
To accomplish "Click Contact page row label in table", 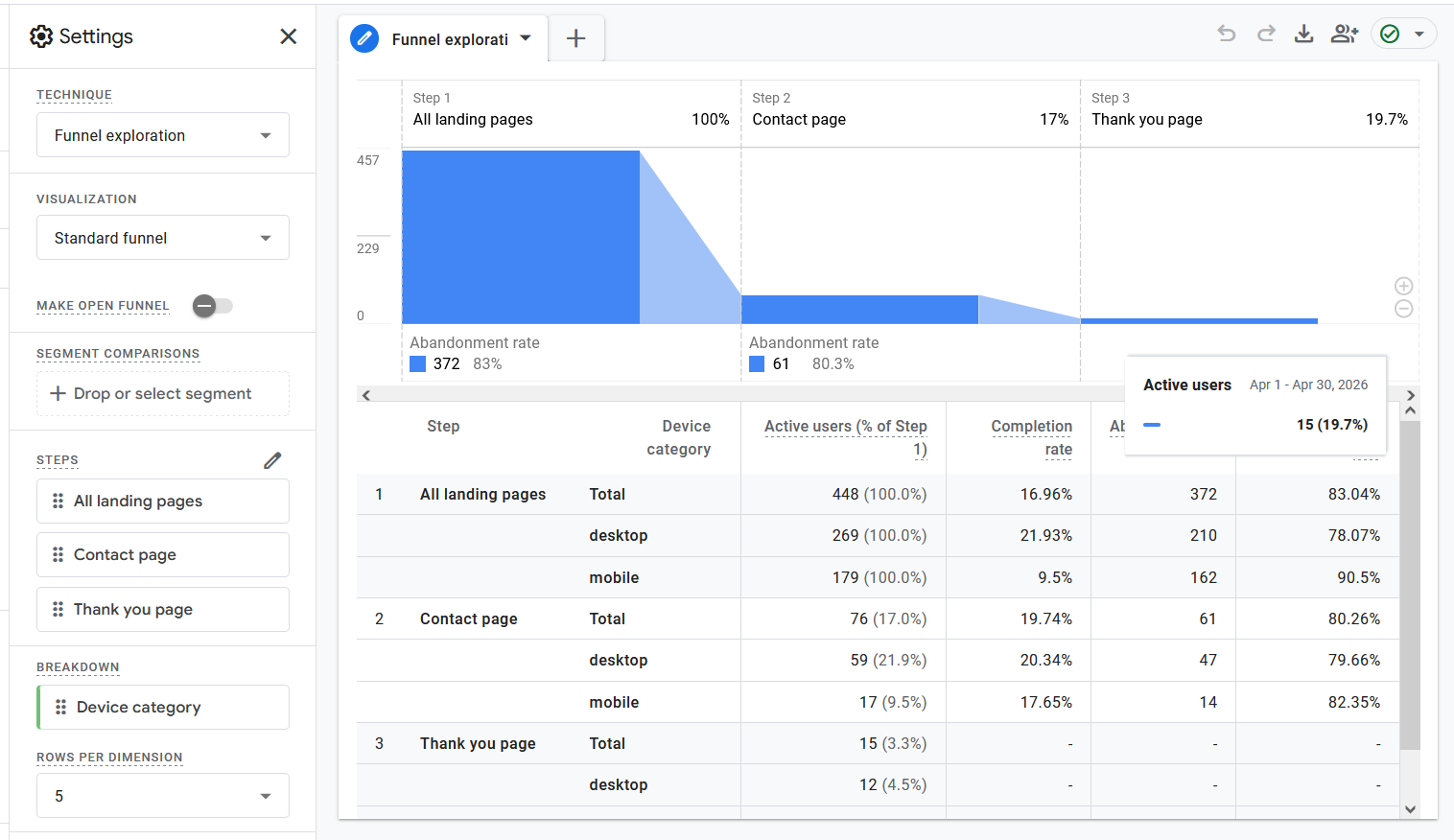I will (468, 618).
